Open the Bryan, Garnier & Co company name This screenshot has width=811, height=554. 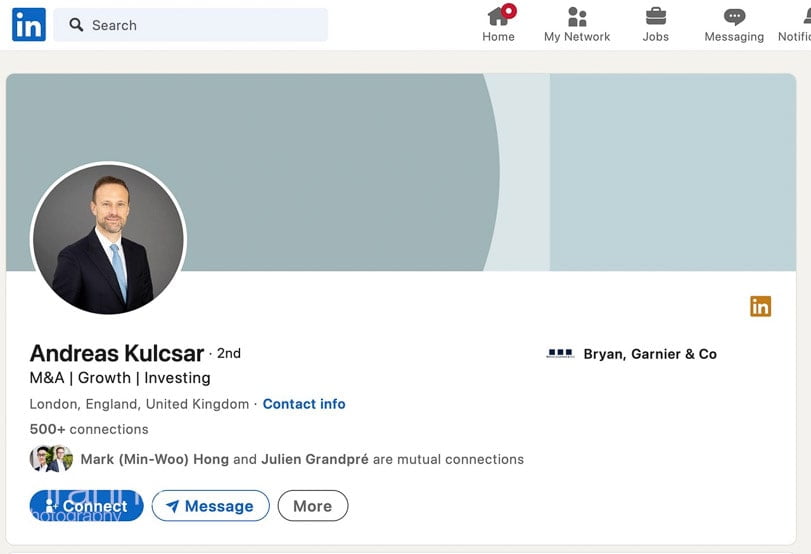click(650, 354)
